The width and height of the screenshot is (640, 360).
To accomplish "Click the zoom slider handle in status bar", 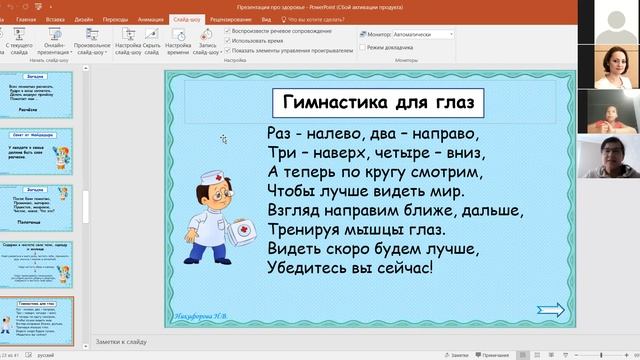I will click(x=601, y=355).
